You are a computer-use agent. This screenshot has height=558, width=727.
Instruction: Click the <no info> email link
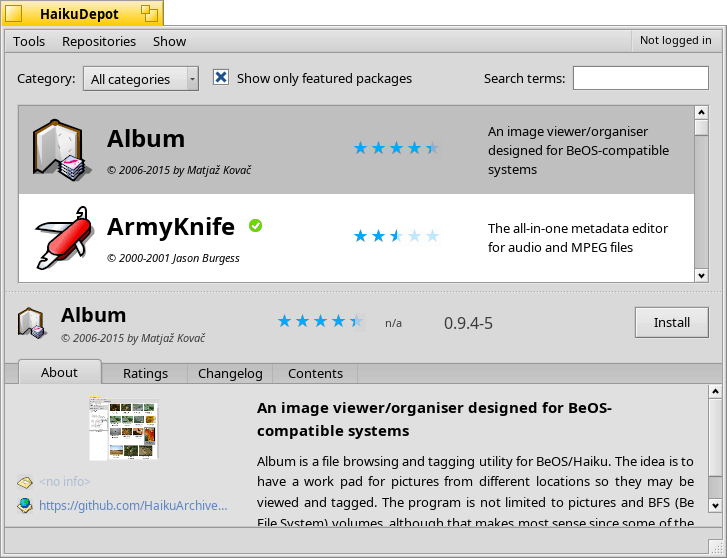[x=64, y=481]
